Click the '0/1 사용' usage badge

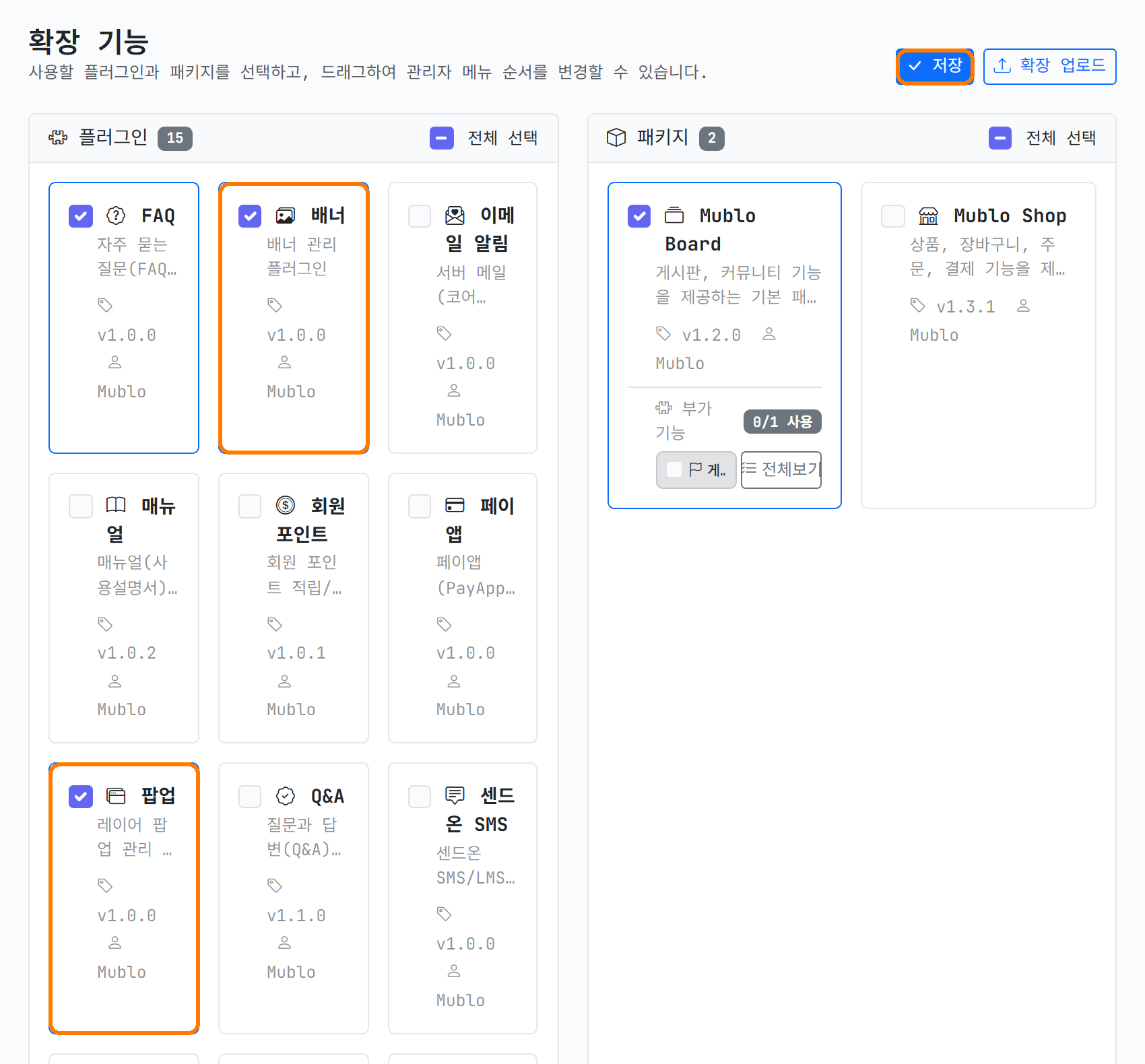(x=783, y=422)
